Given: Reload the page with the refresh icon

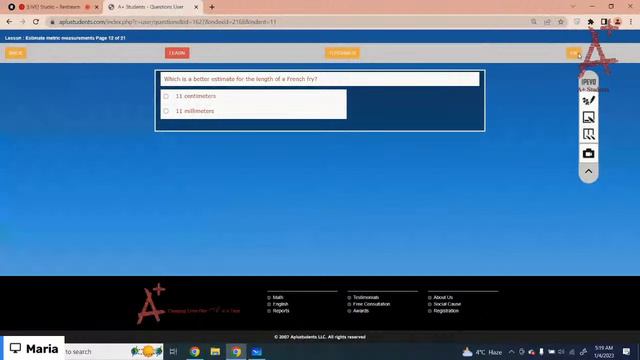Looking at the screenshot, I should (36, 22).
